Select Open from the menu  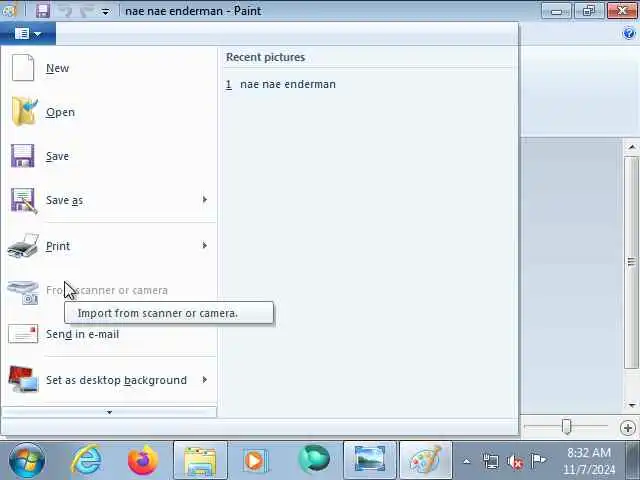pyautogui.click(x=109, y=112)
